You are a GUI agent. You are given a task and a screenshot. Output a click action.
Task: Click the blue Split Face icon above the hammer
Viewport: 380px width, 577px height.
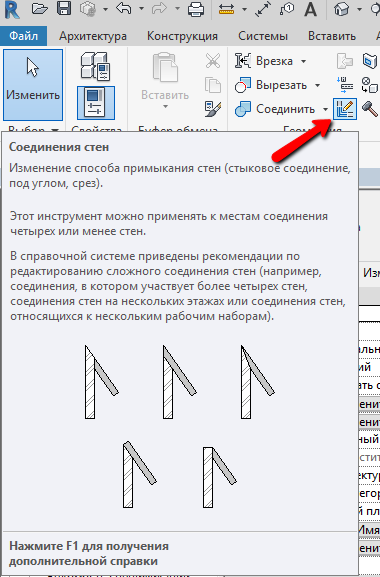[x=370, y=61]
